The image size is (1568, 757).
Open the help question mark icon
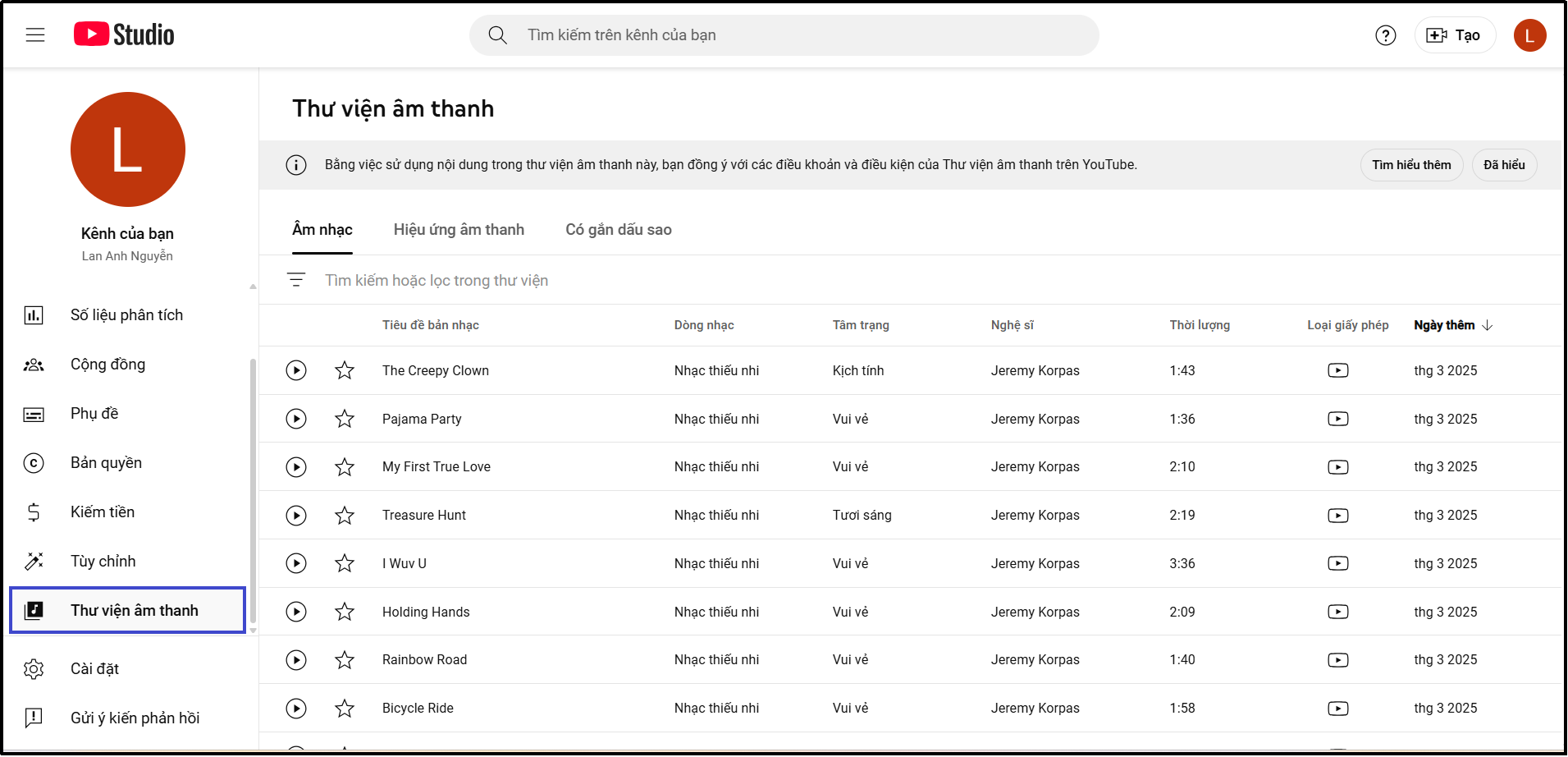(x=1385, y=35)
